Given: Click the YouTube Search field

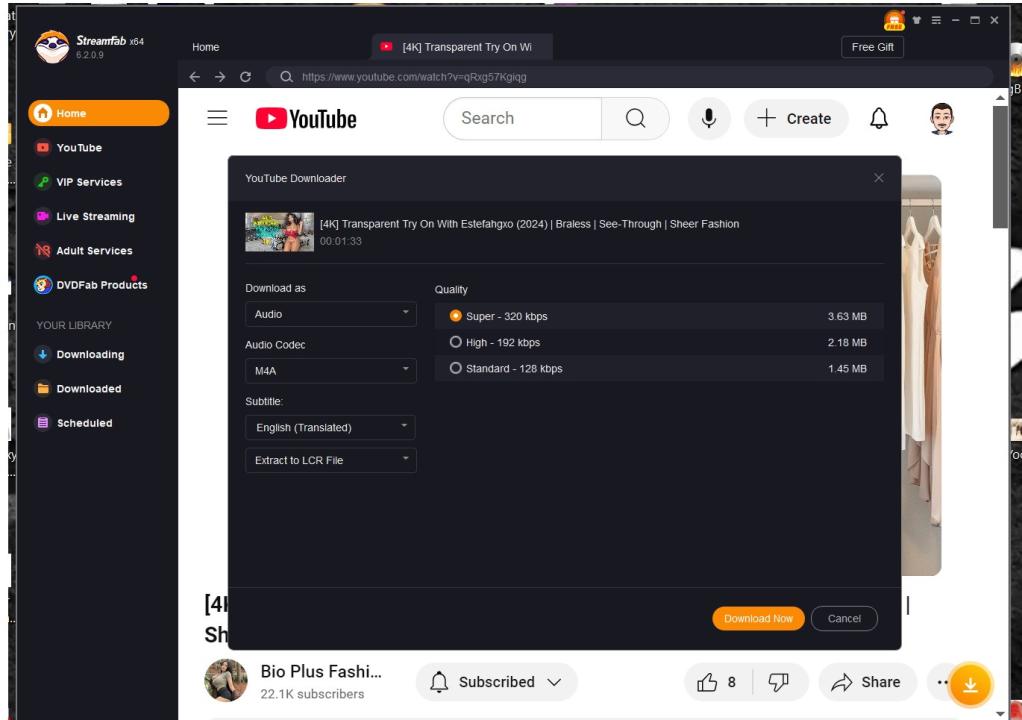Looking at the screenshot, I should (522, 119).
